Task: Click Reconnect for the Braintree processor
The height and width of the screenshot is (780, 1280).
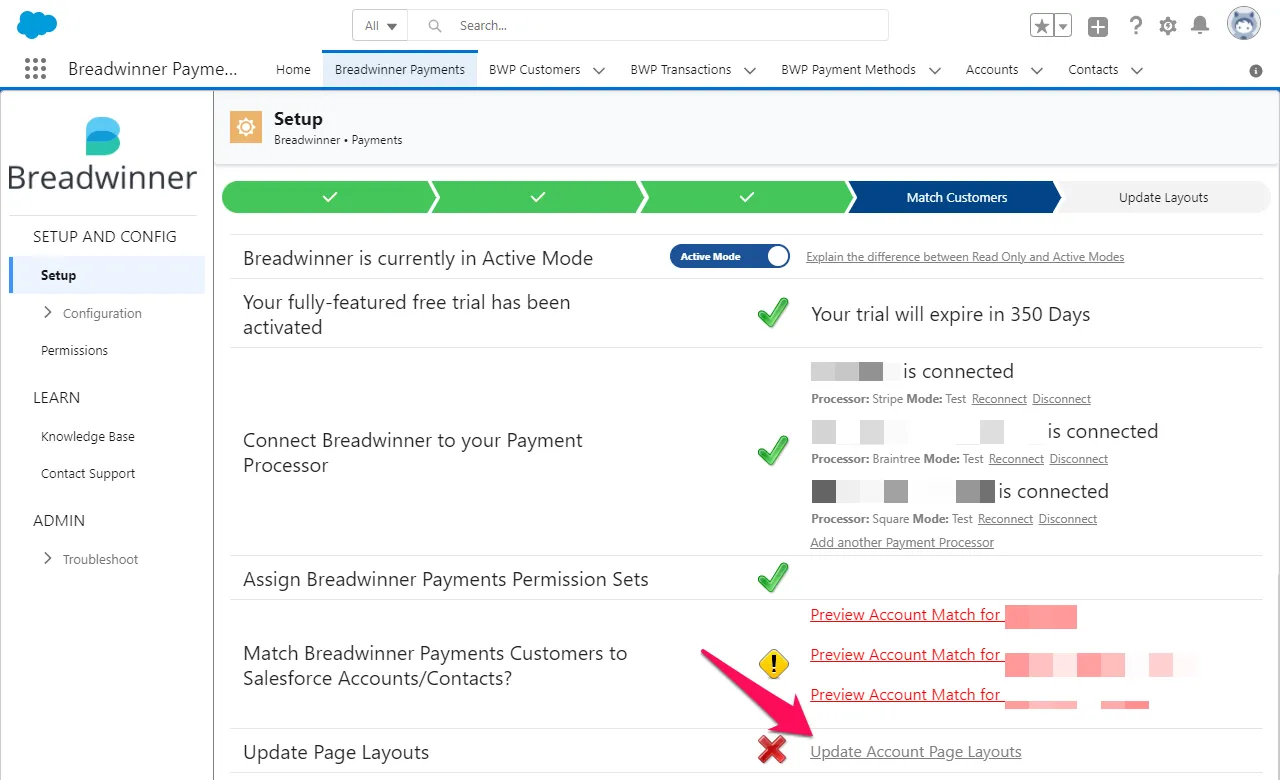Action: click(x=1016, y=459)
